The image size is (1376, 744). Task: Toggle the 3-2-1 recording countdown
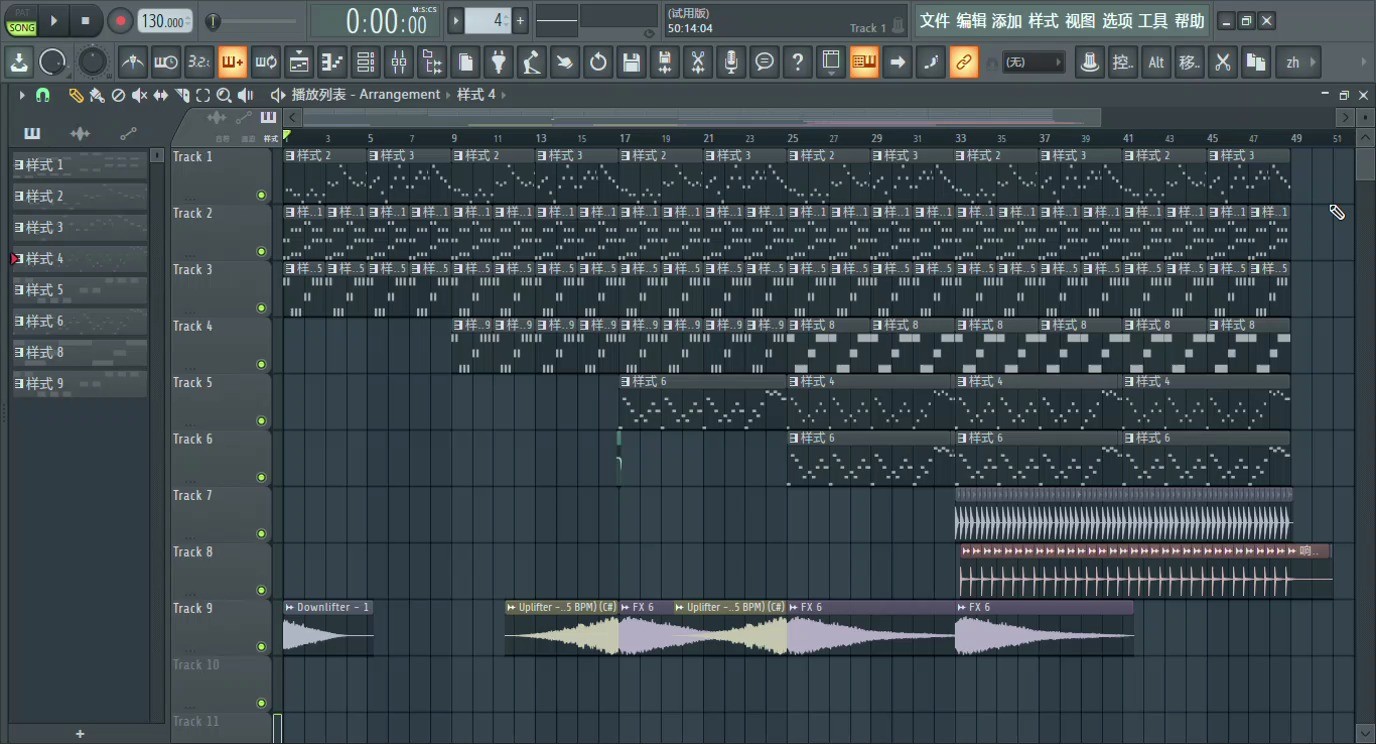coord(199,62)
